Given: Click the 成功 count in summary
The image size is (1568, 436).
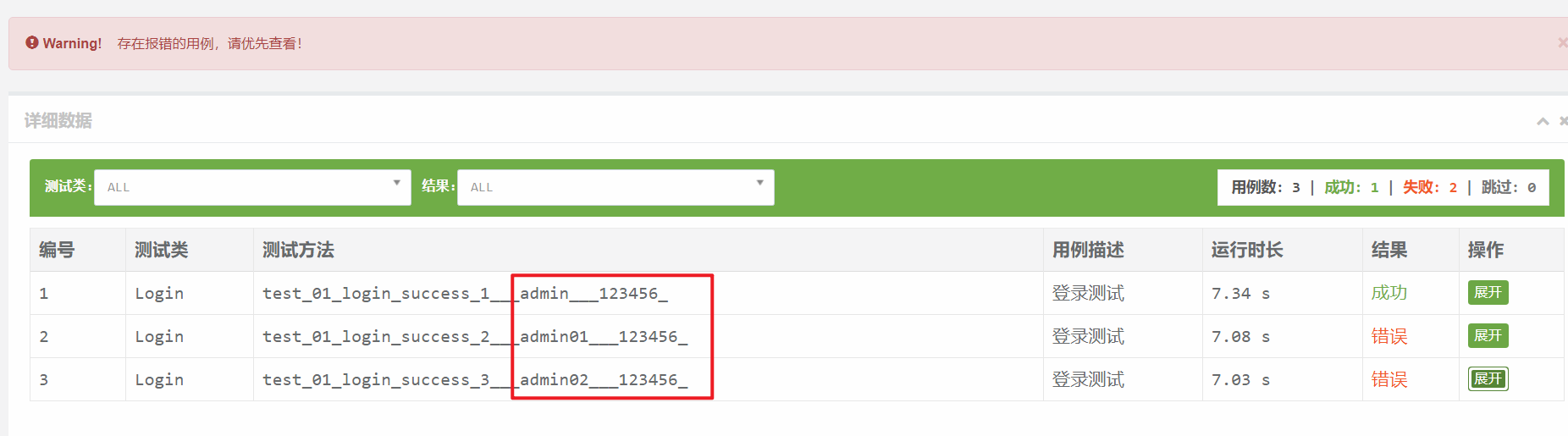Looking at the screenshot, I should coord(1351,187).
